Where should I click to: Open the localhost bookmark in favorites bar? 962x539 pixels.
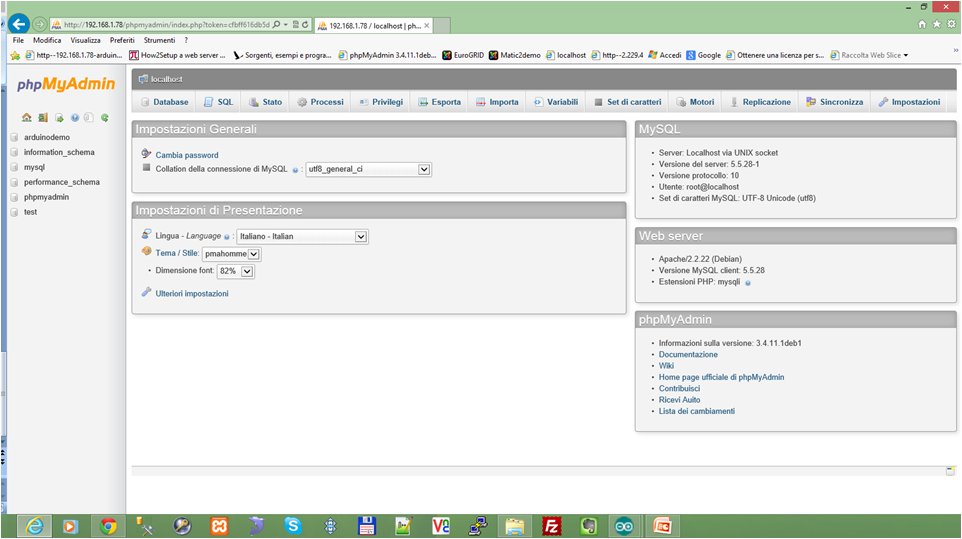[x=566, y=55]
